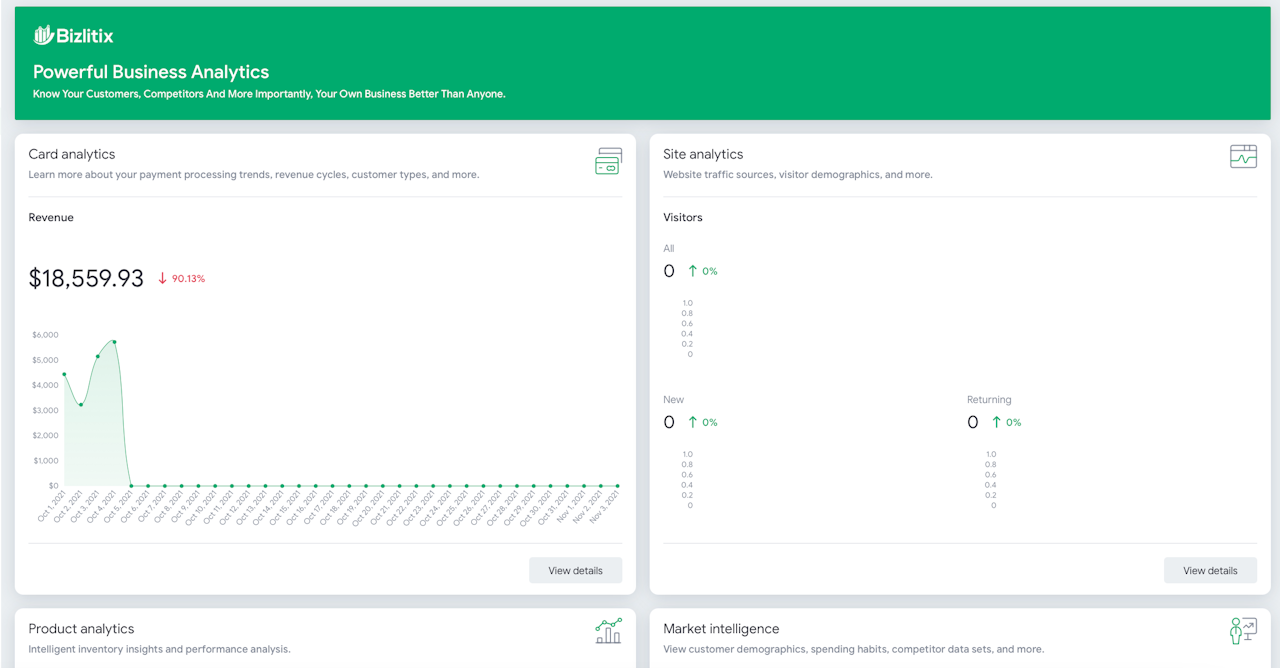Click the Product analytics bar chart icon
Image resolution: width=1280 pixels, height=668 pixels.
[608, 630]
